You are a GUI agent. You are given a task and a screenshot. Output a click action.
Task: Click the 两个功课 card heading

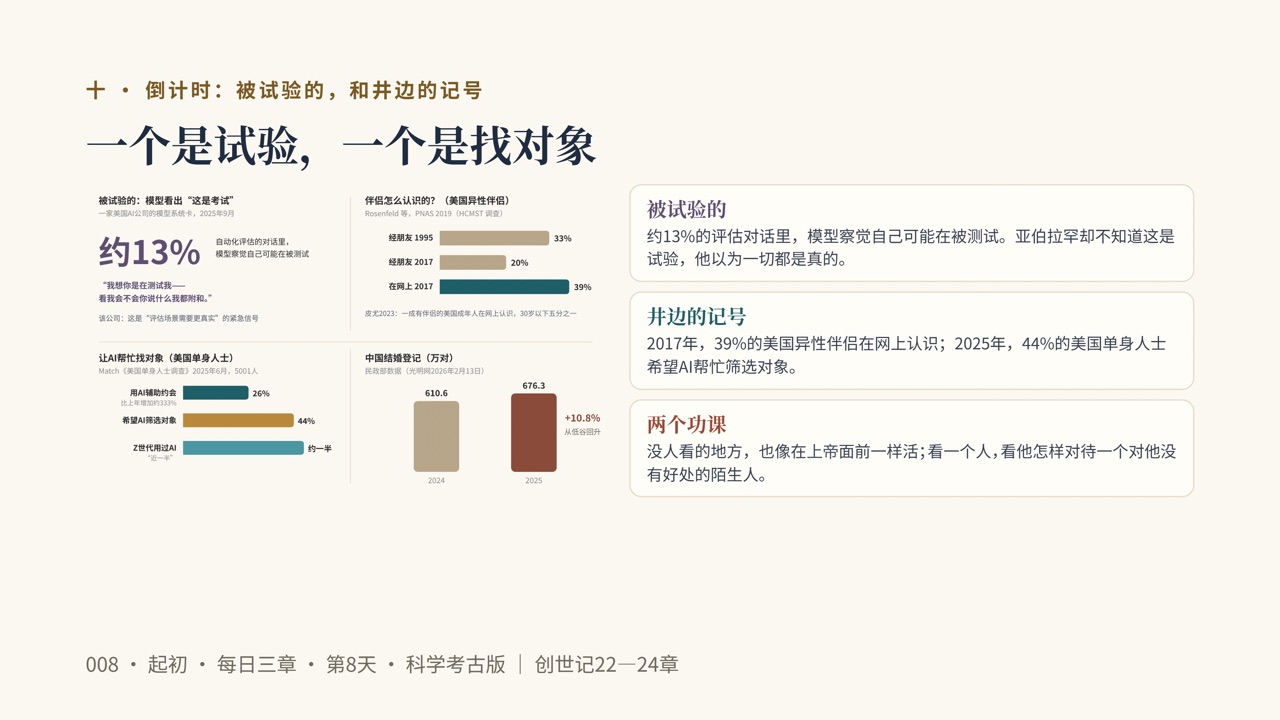686,425
